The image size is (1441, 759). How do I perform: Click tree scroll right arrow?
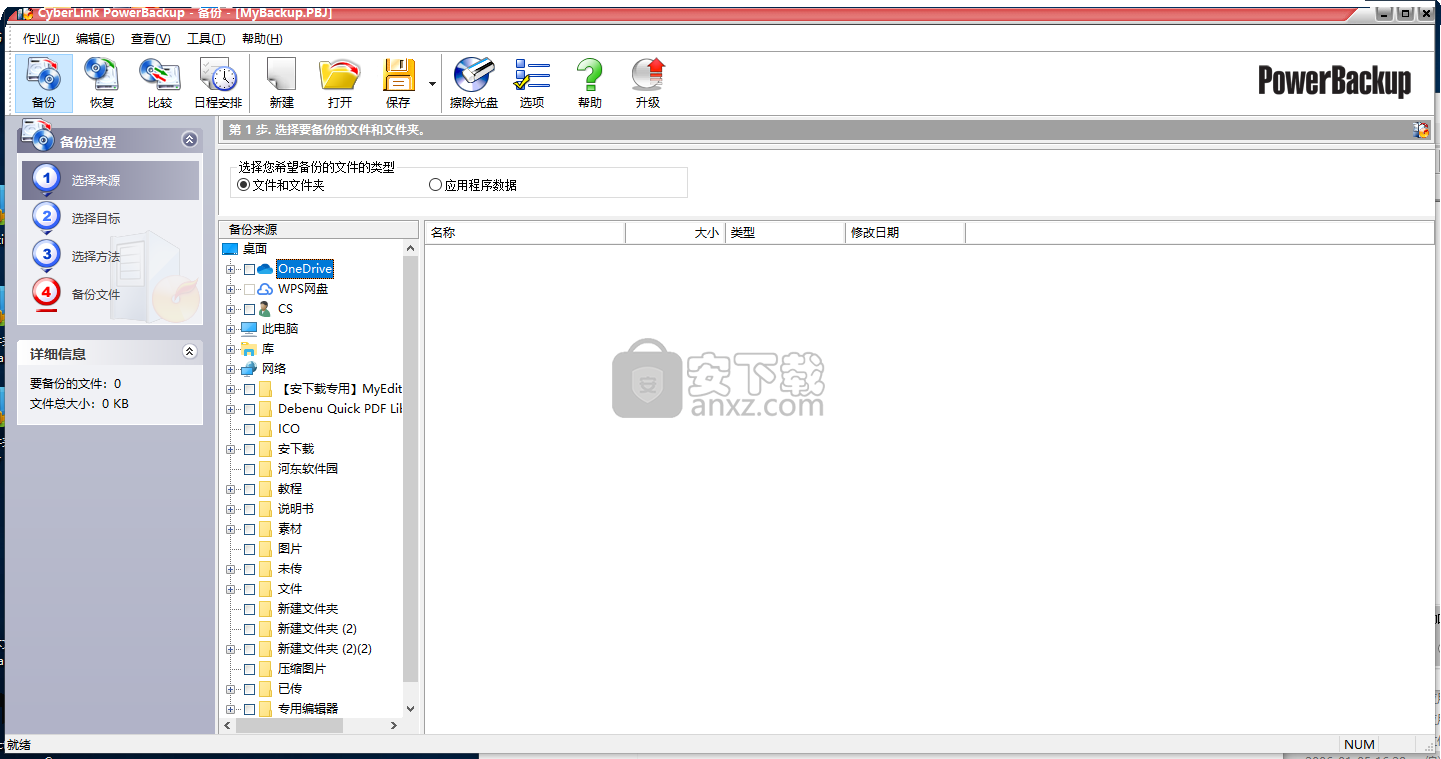coord(394,726)
